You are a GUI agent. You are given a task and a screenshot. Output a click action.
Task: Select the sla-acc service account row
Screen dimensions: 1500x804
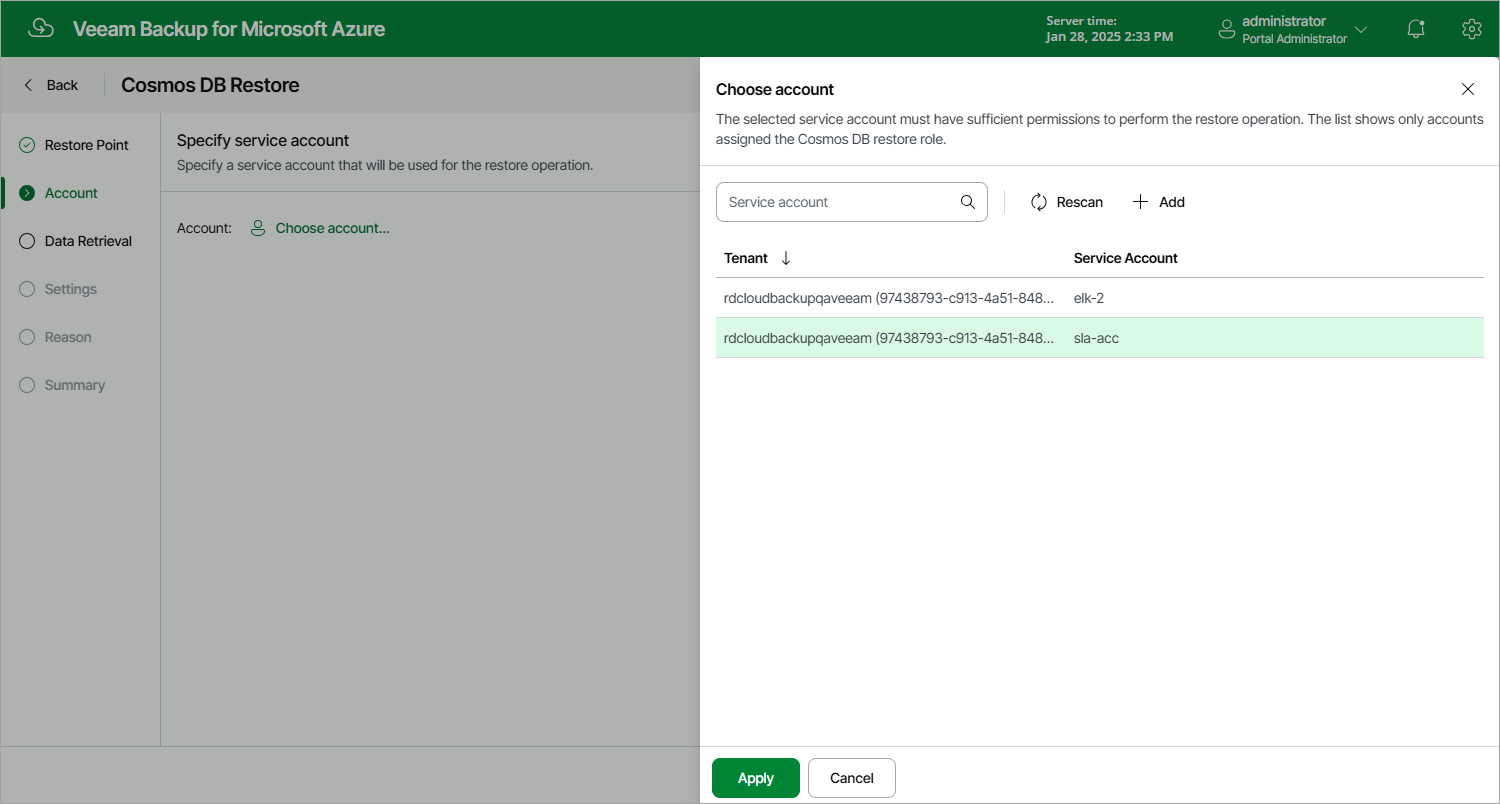(1100, 338)
